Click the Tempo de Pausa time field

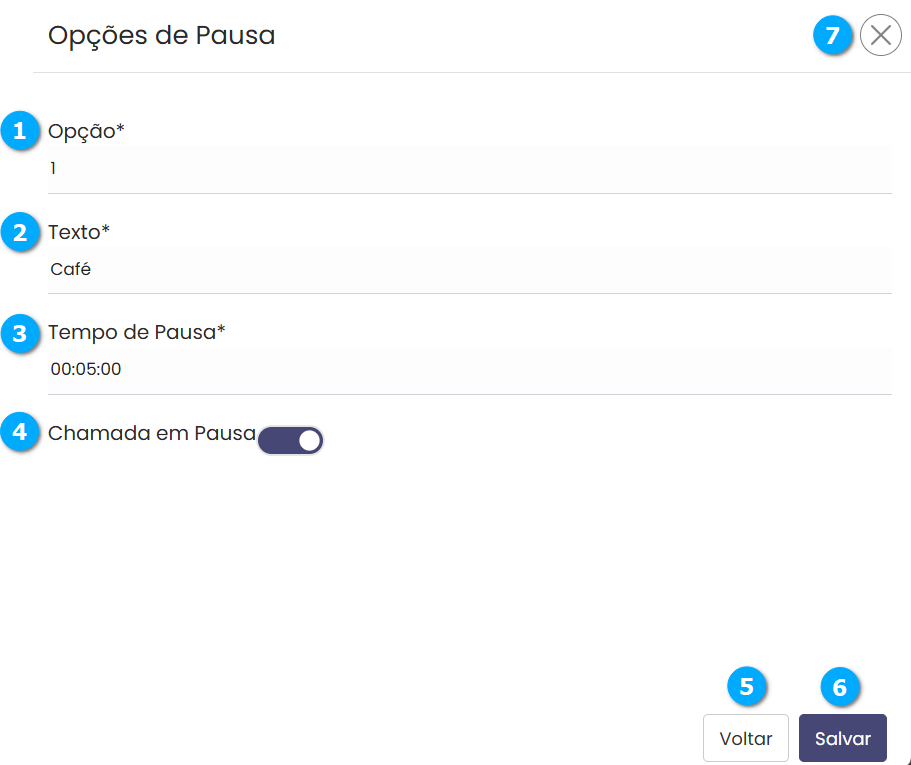(468, 369)
